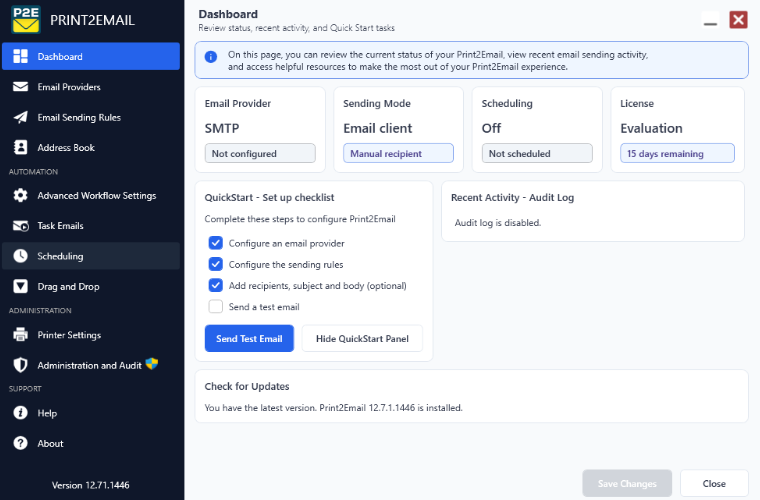Click the paper plane icon for Sending Rules
The width and height of the screenshot is (760, 500).
[20, 117]
